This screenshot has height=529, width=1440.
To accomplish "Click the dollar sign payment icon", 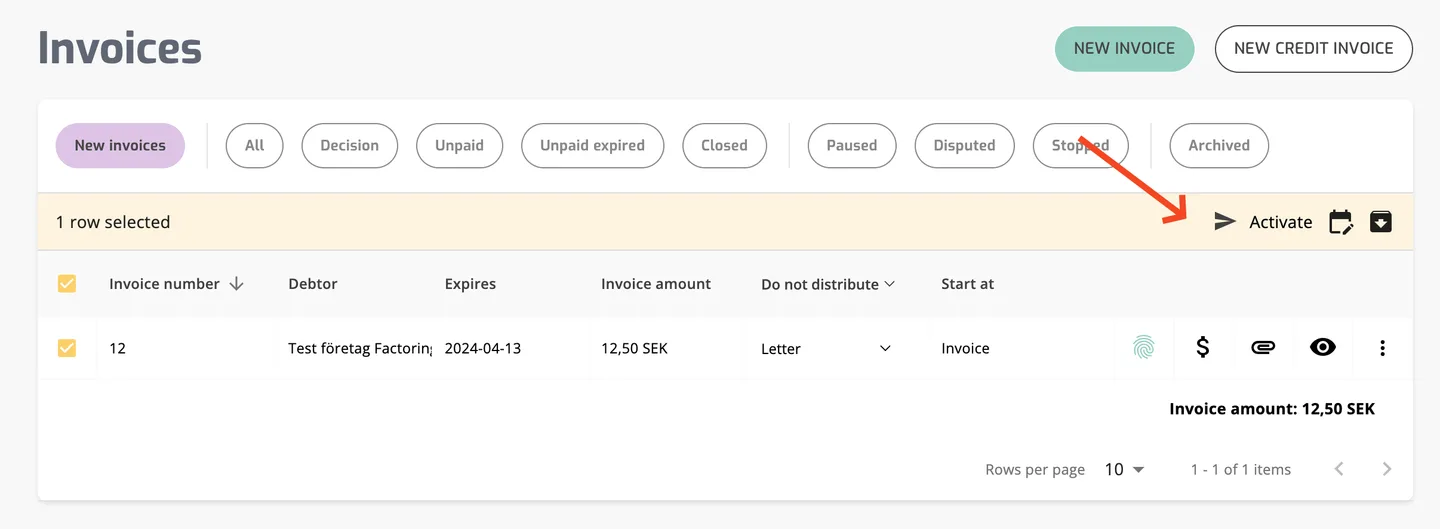I will [1203, 348].
